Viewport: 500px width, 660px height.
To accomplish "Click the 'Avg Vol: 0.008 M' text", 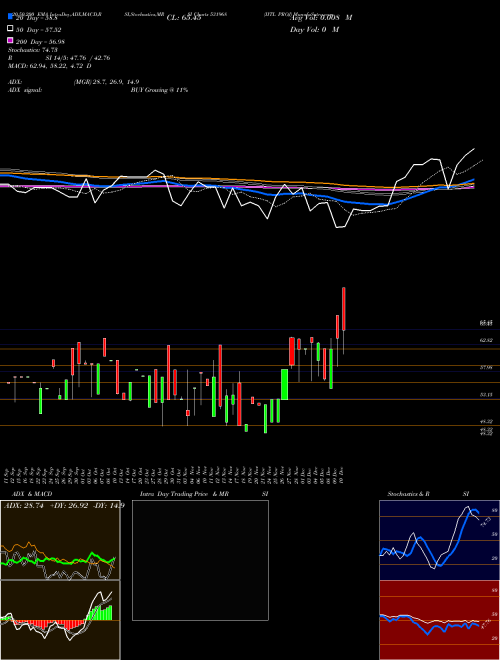I will point(321,18).
